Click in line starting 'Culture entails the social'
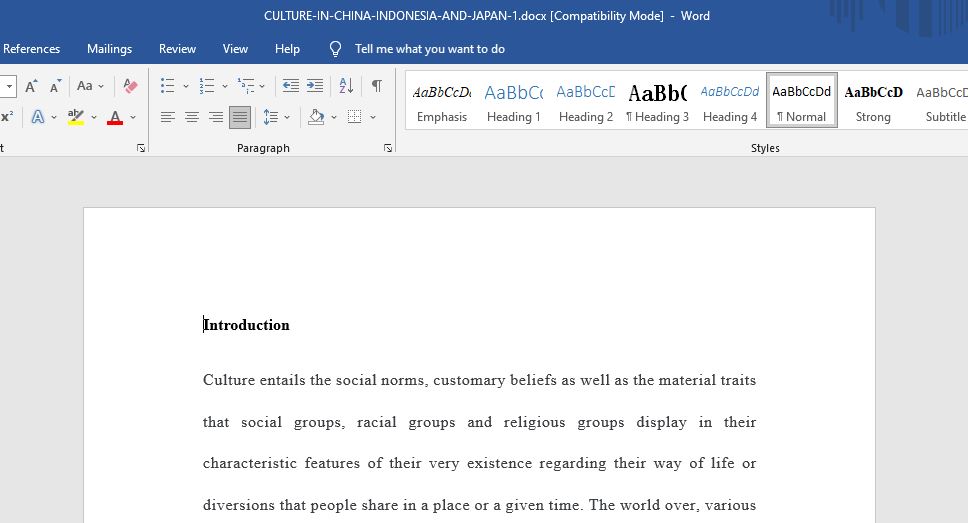The image size is (968, 523). click(x=479, y=380)
